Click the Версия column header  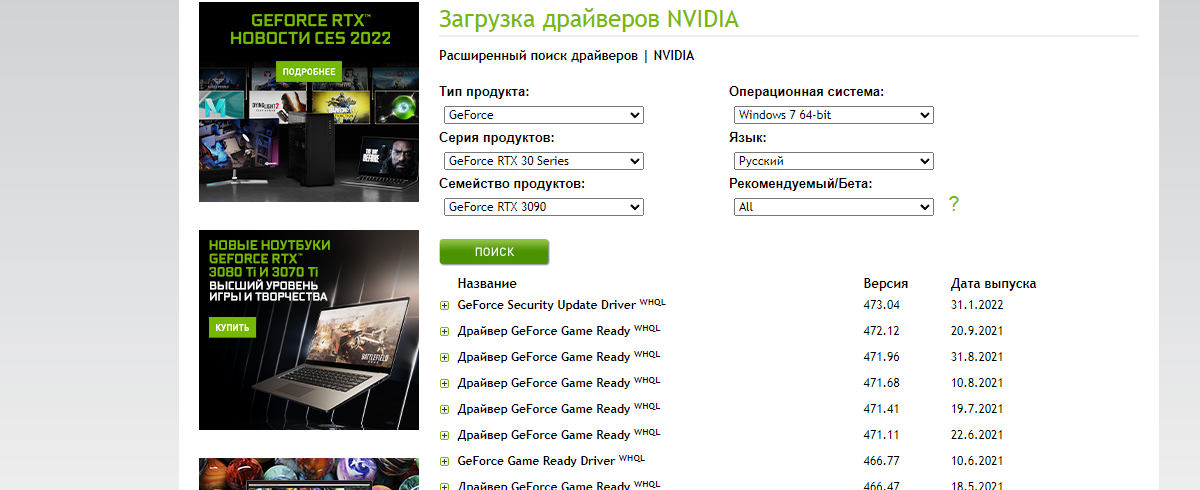pos(885,283)
